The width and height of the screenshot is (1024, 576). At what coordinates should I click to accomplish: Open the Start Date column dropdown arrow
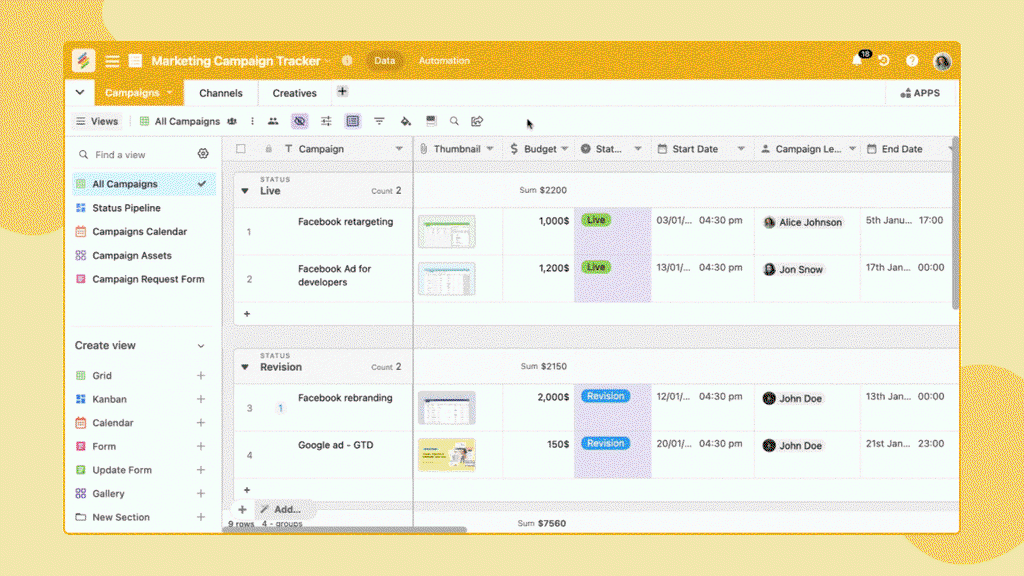click(741, 149)
